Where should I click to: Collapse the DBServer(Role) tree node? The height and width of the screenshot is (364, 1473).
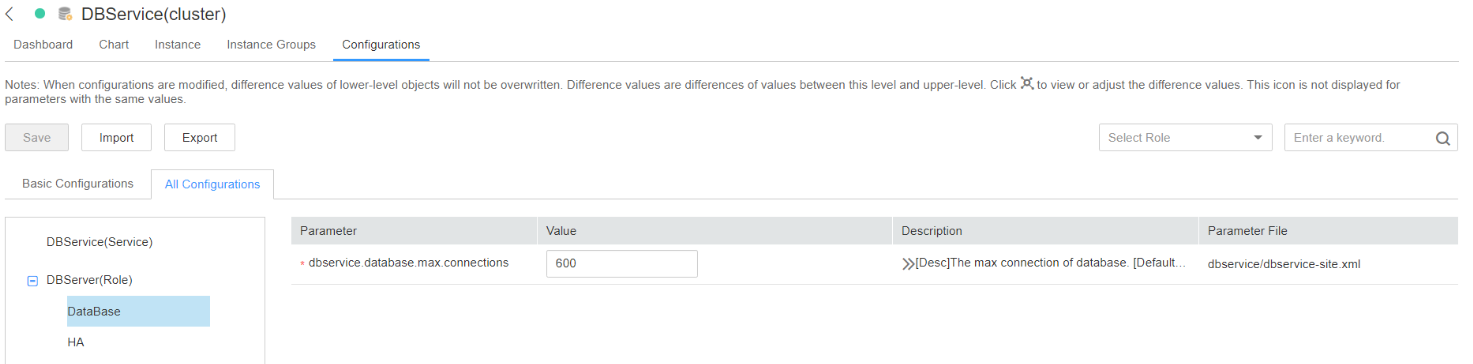point(32,281)
